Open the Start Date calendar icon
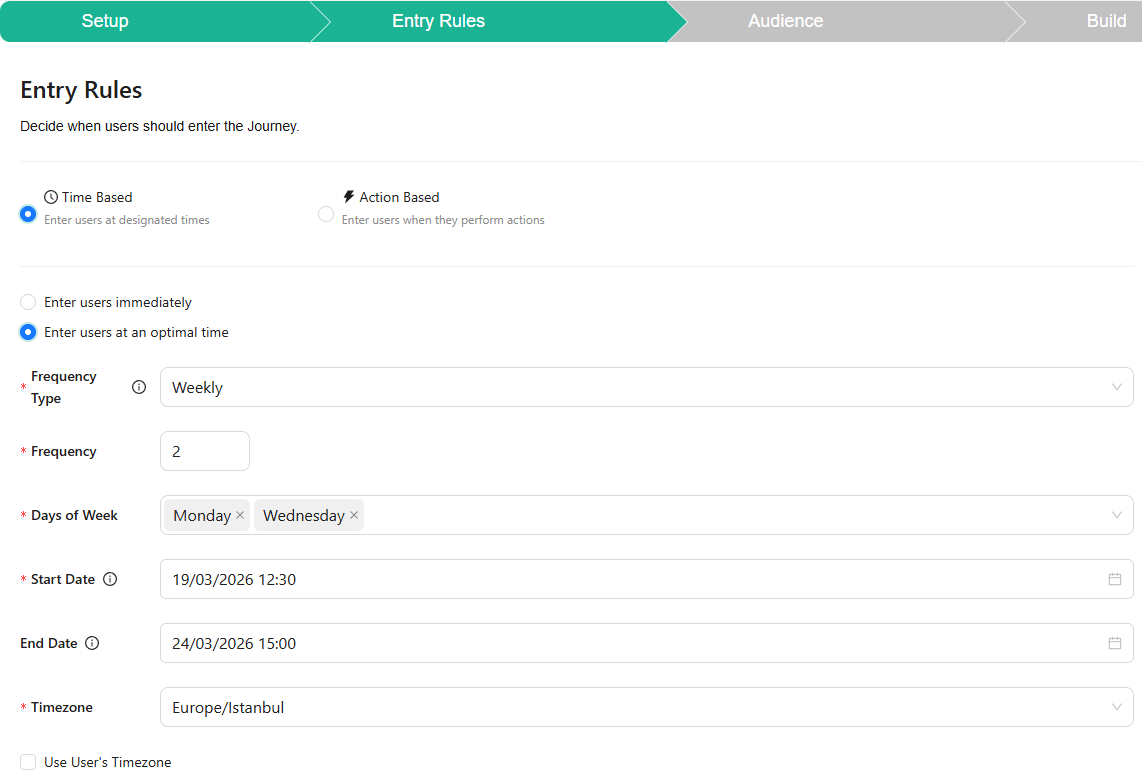The height and width of the screenshot is (784, 1142). [1114, 579]
